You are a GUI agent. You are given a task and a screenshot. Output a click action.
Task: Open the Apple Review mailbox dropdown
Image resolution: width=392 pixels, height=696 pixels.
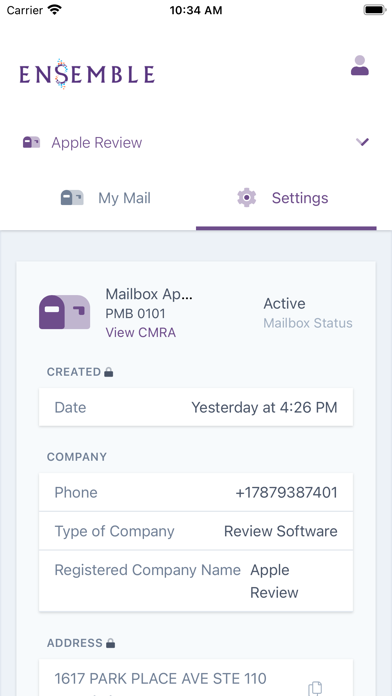click(196, 142)
